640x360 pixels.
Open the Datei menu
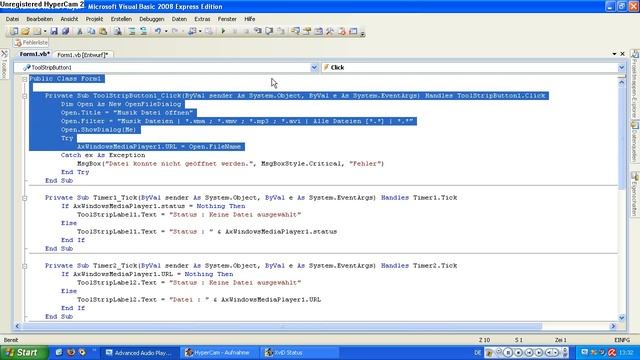[x=12, y=19]
